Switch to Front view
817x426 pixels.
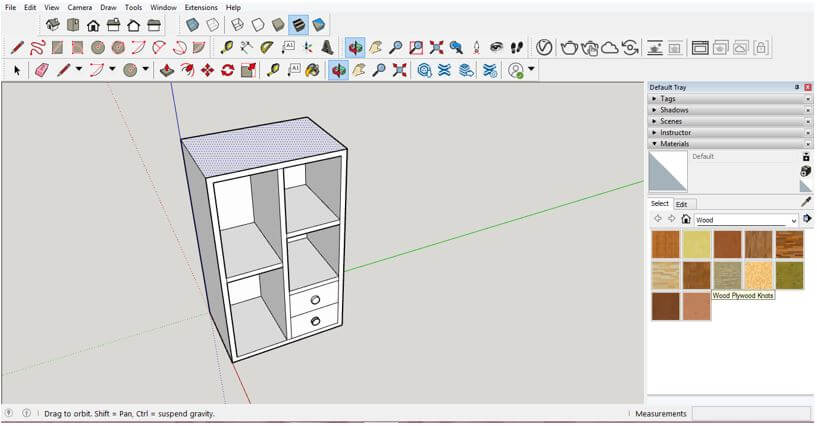click(x=93, y=25)
